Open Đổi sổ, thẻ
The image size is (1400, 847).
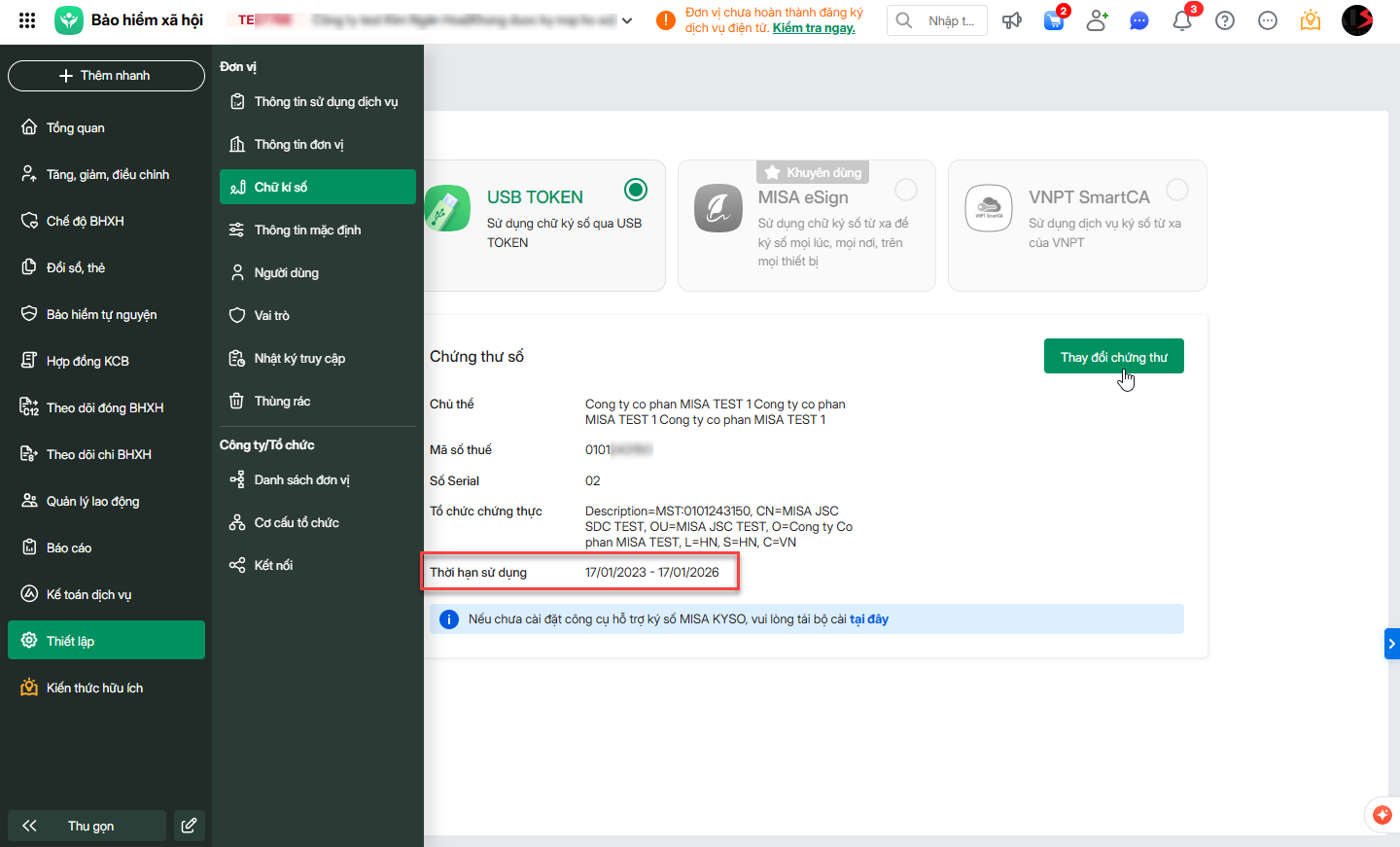(106, 267)
